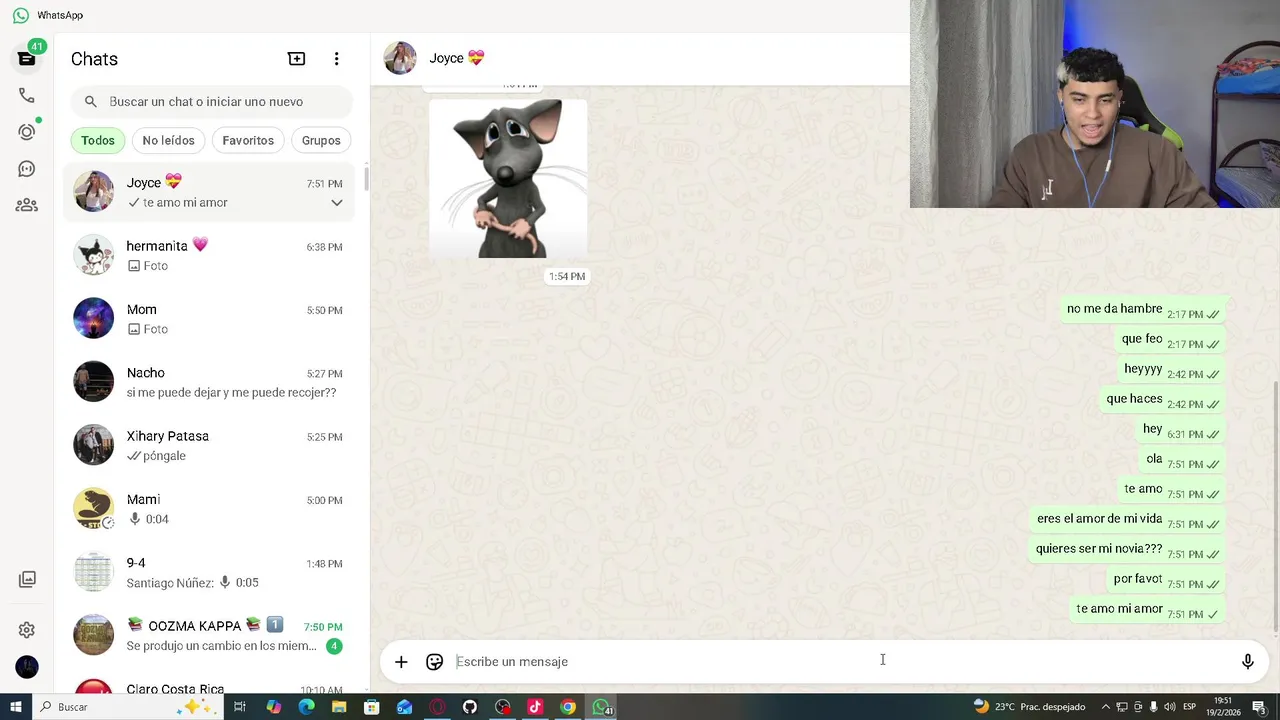Viewport: 1280px width, 720px height.
Task: Record a voice message with the microphone
Action: 1247,661
